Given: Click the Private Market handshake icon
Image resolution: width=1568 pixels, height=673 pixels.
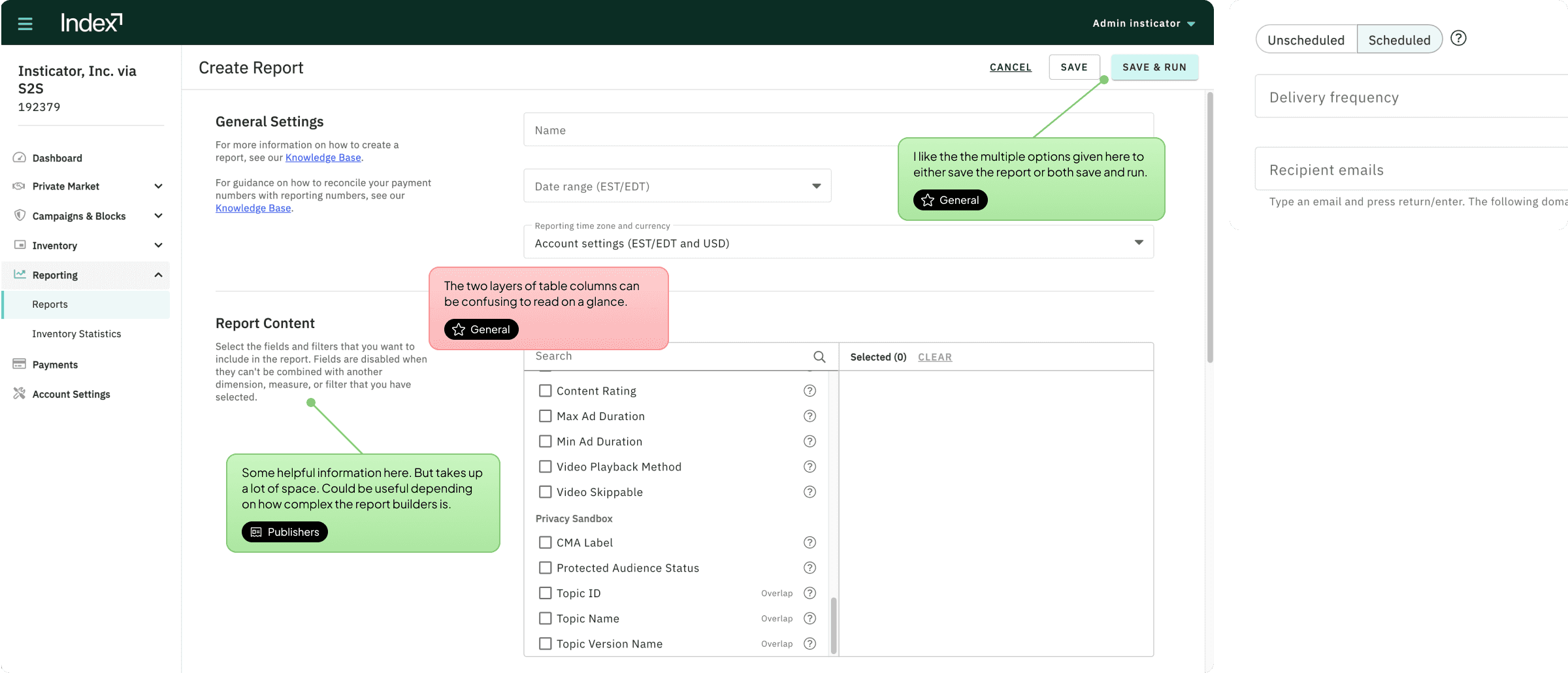Looking at the screenshot, I should click(20, 186).
